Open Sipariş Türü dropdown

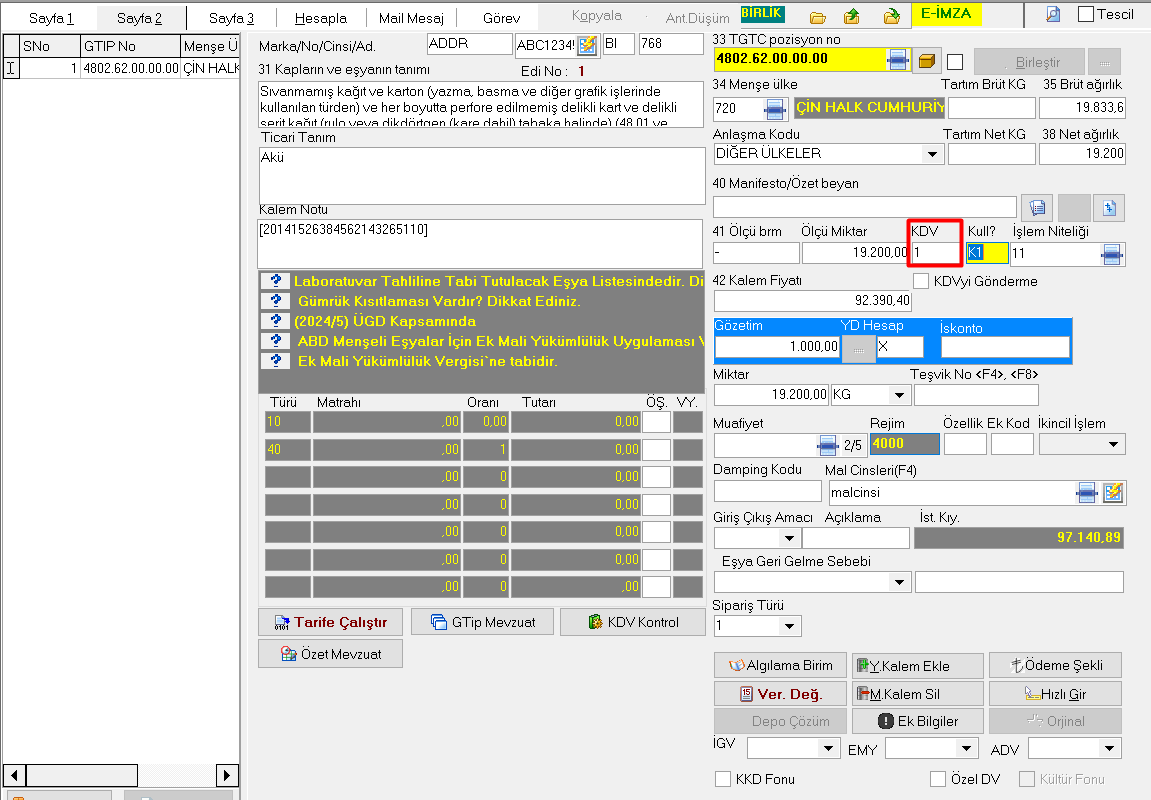point(789,626)
